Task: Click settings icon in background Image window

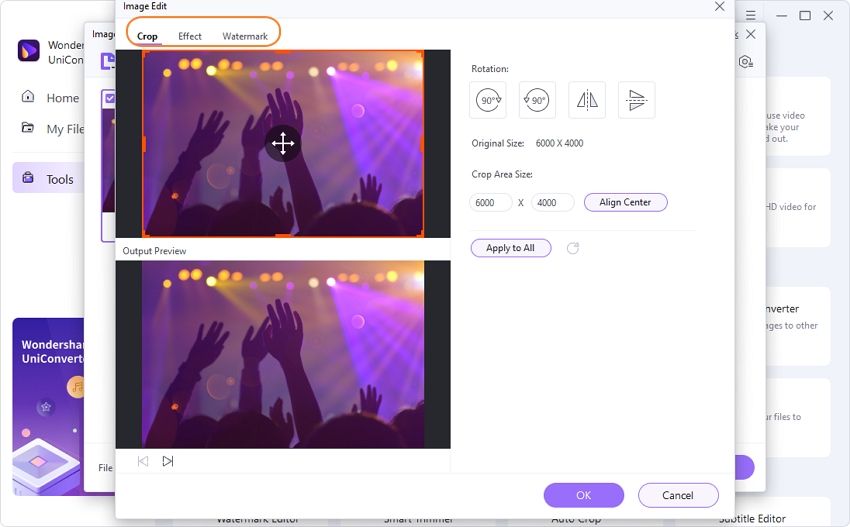Action: coord(746,62)
